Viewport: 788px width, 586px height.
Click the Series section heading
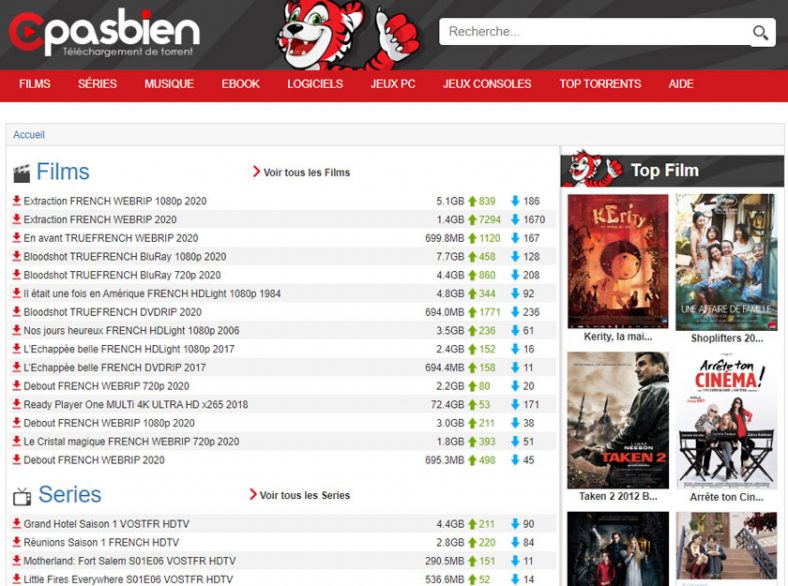pos(70,495)
